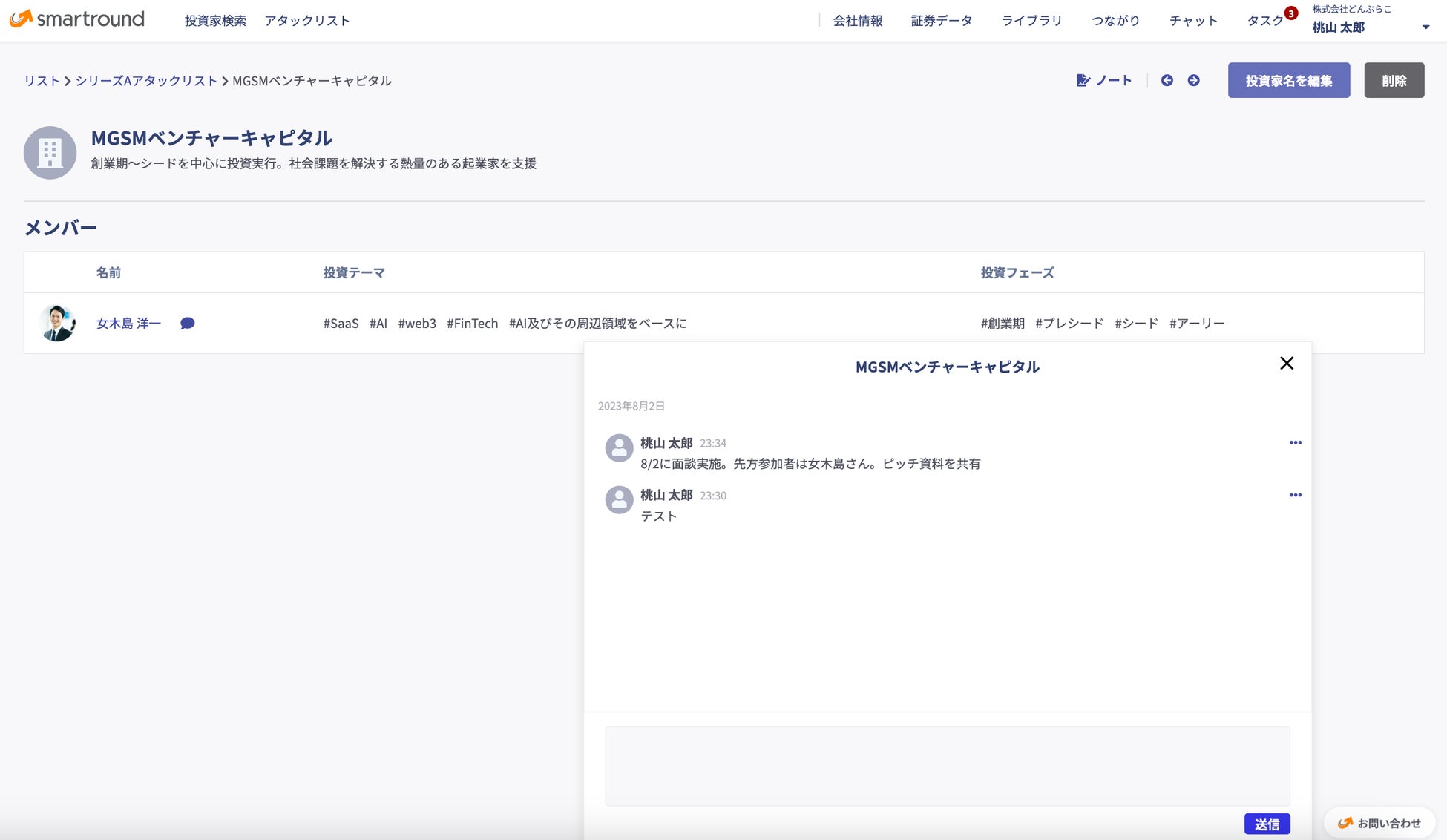Click chat bubble next to 女木島 洋一
Viewport: 1447px width, 840px height.
click(x=188, y=324)
